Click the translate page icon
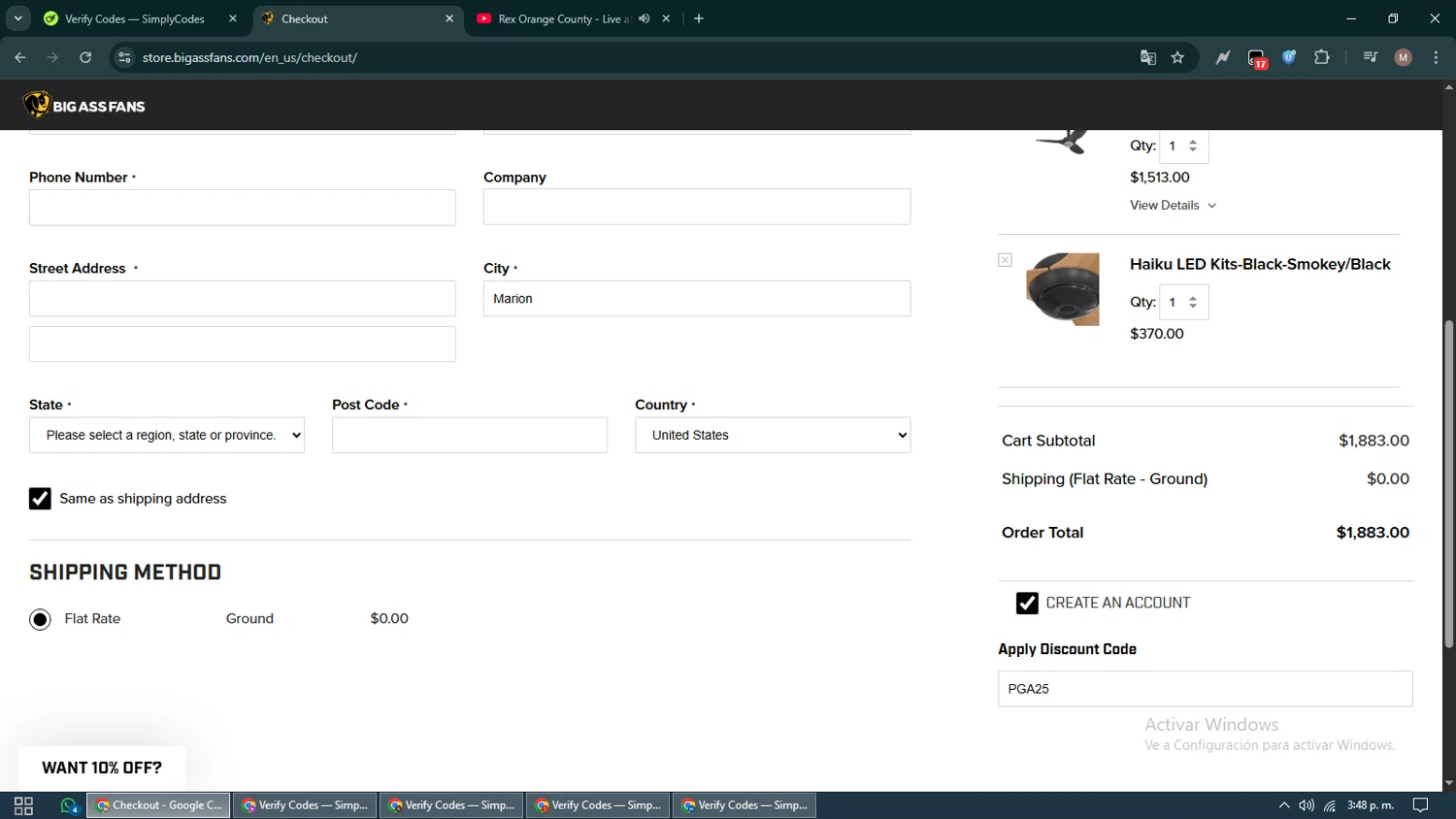Viewport: 1456px width, 819px height. [x=1148, y=57]
